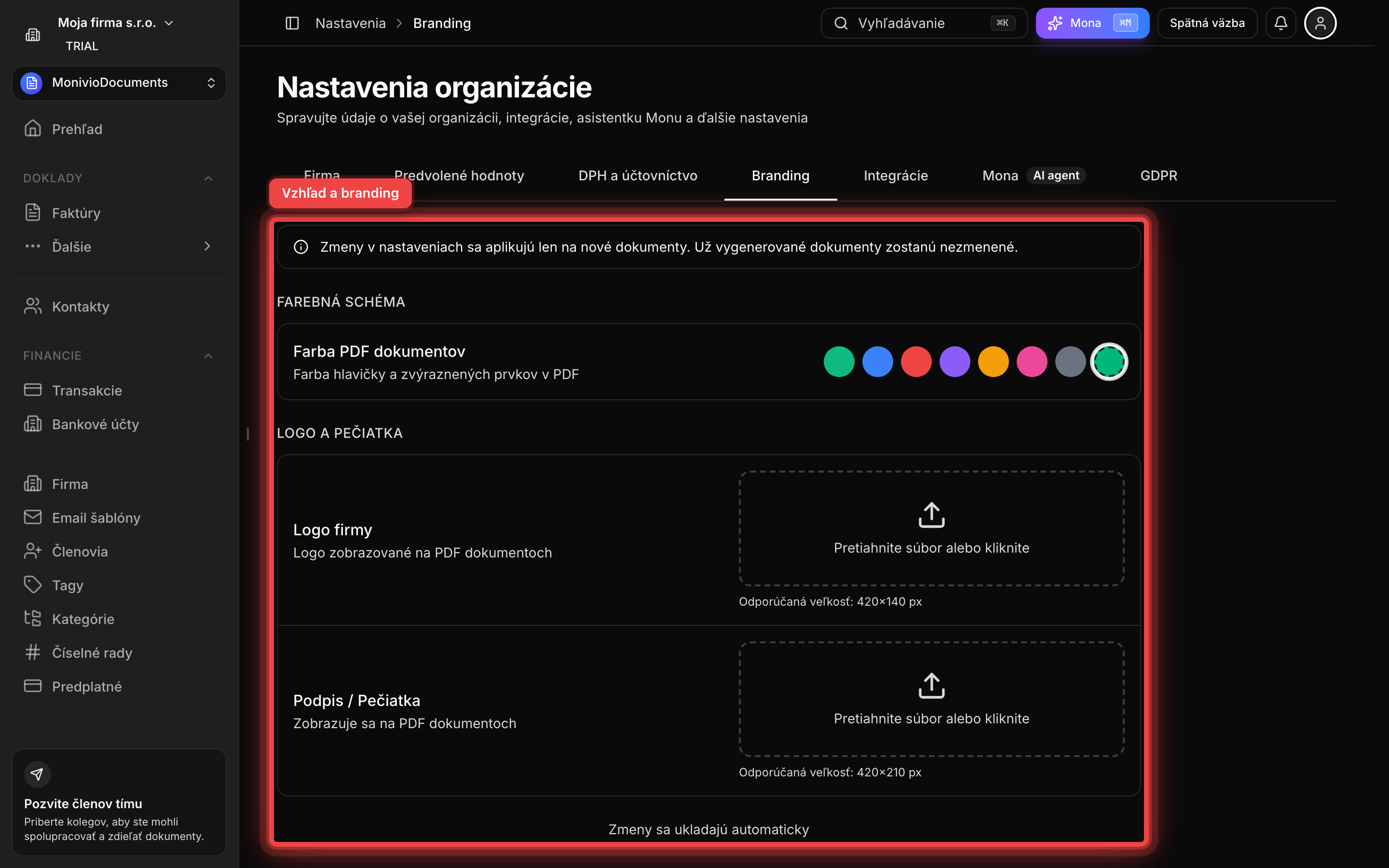The width and height of the screenshot is (1389, 868).
Task: Click the info icon in the notice banner
Action: coord(301,247)
